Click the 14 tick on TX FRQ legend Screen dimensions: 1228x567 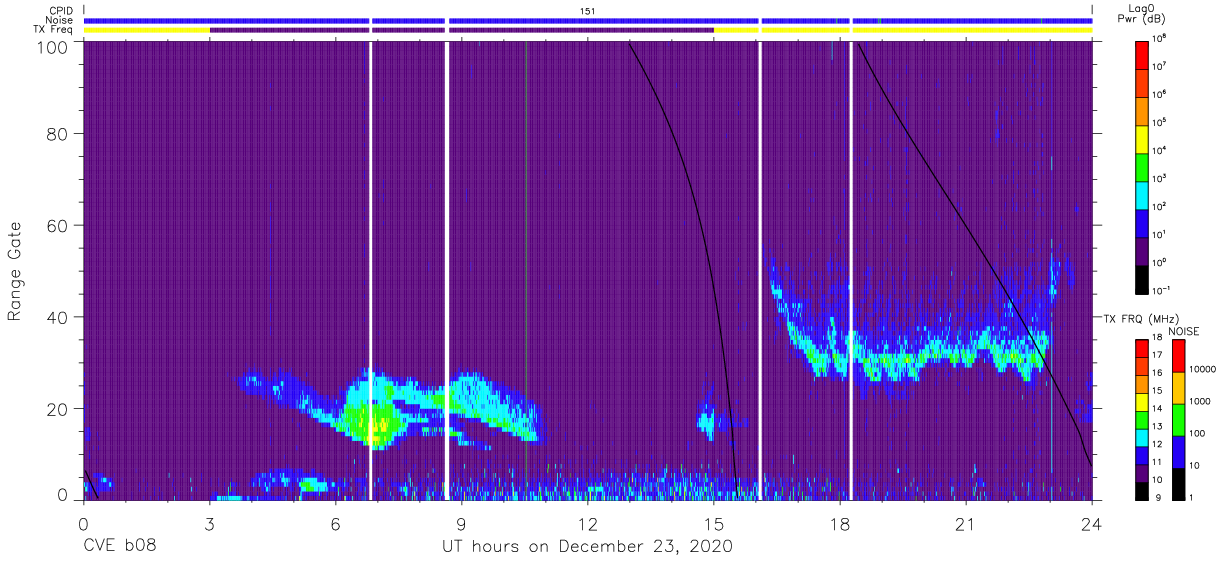(x=1158, y=410)
